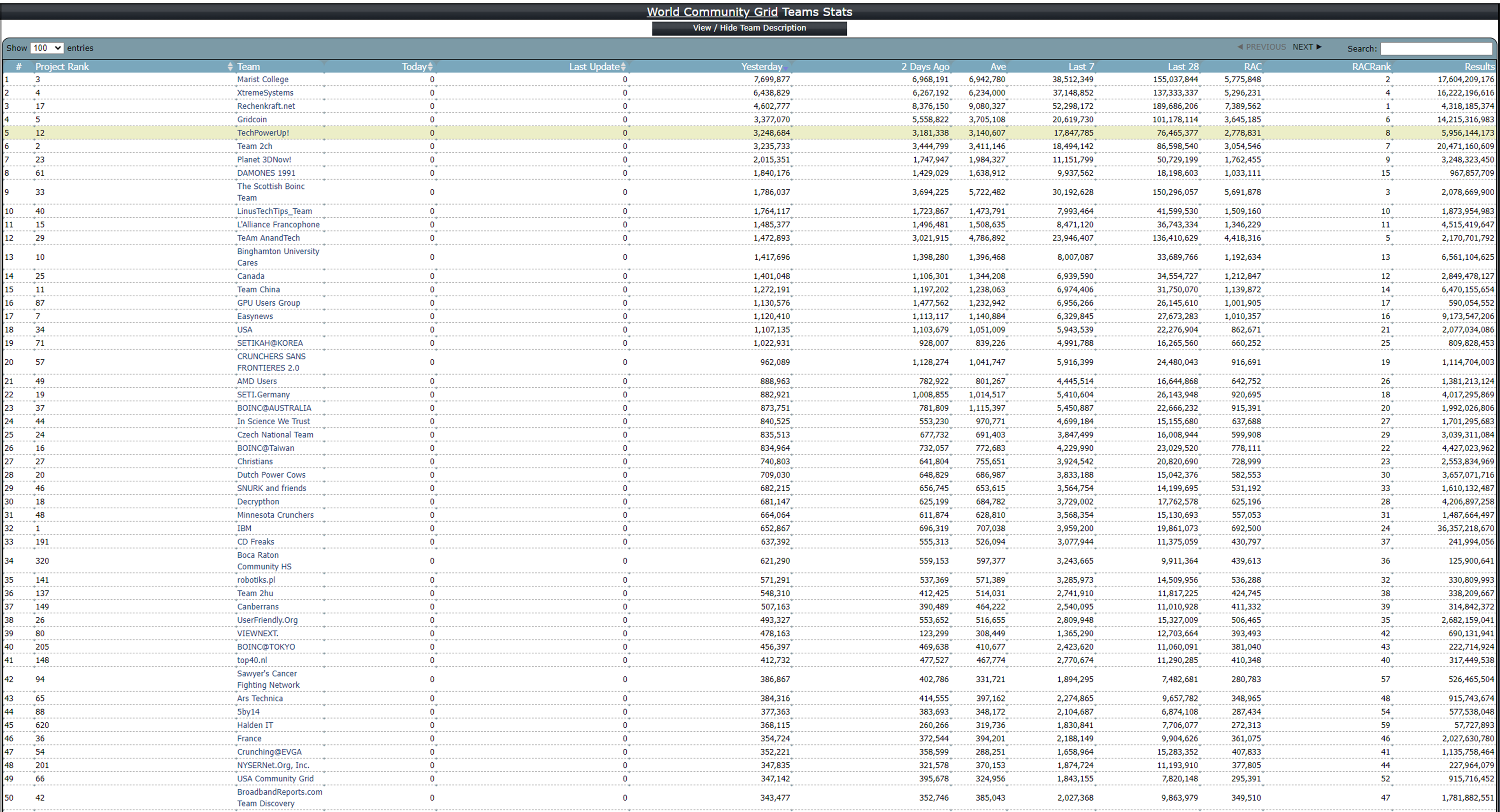Select Marist College Yesterday value 7,699,877
Viewport: 1500px width, 812px height.
tap(771, 79)
